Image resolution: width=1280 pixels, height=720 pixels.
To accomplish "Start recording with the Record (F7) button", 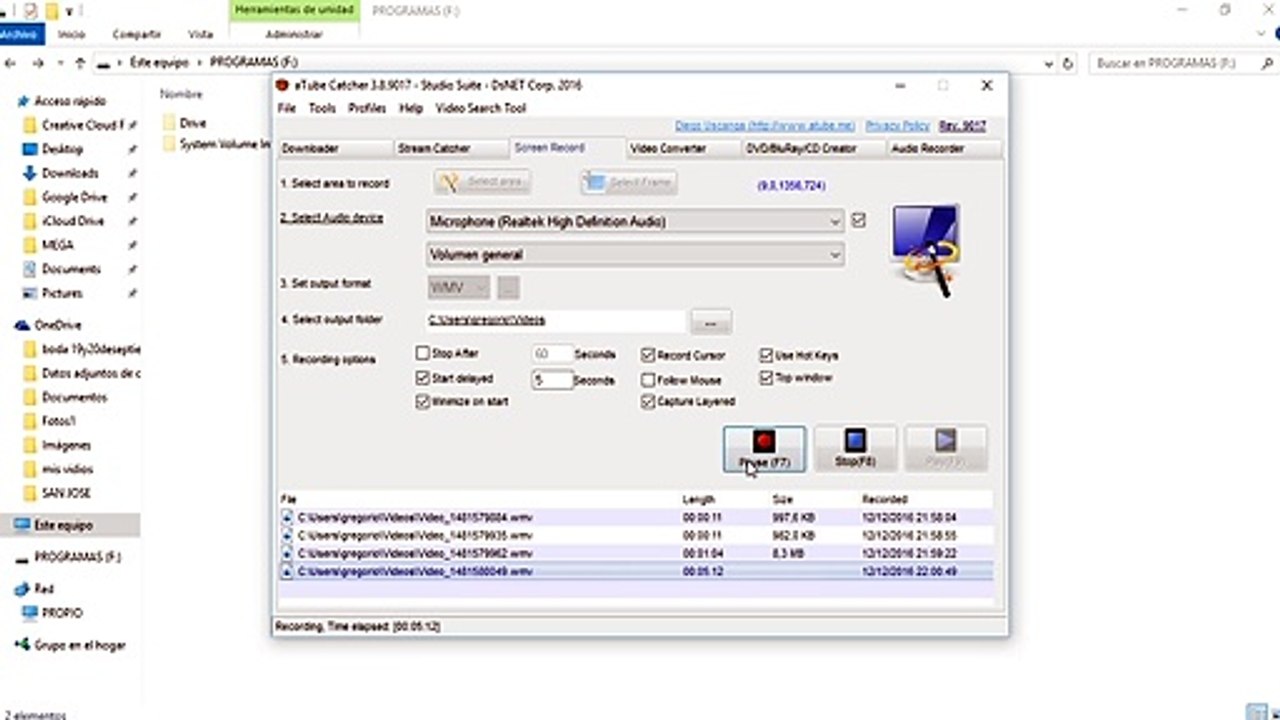I will pos(763,448).
